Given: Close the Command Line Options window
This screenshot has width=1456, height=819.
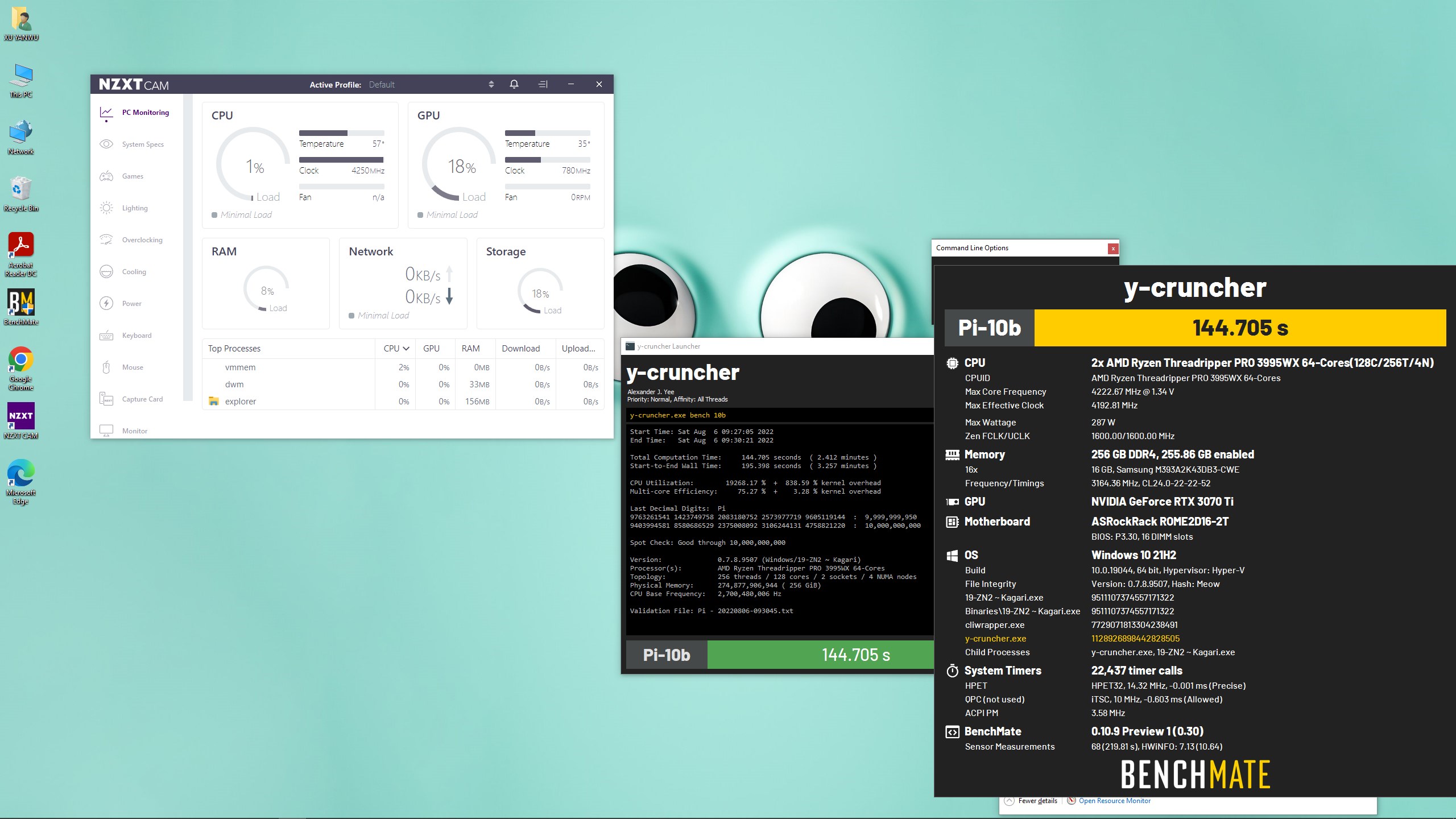Looking at the screenshot, I should tap(1113, 249).
